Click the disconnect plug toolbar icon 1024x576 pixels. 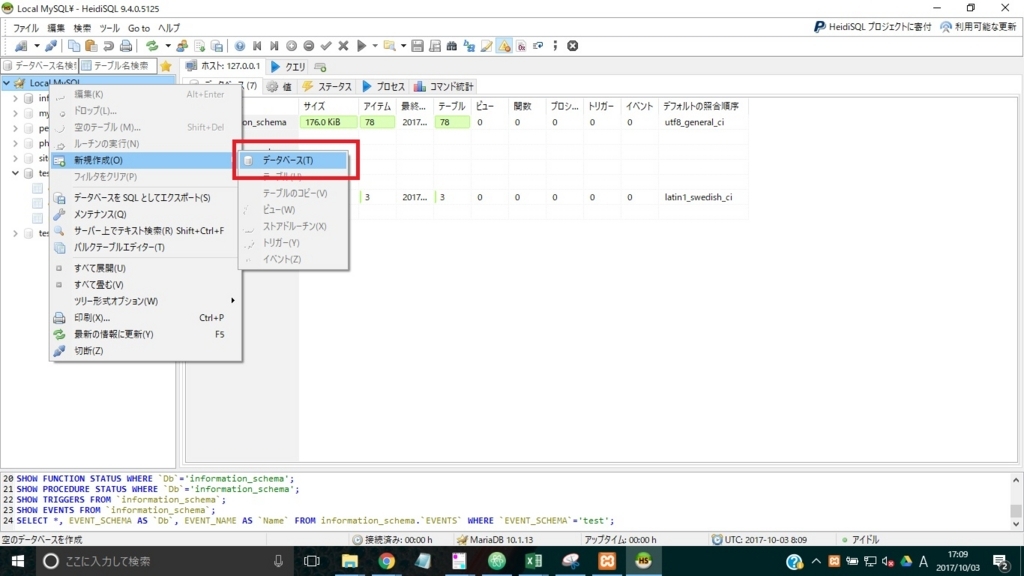[x=50, y=46]
